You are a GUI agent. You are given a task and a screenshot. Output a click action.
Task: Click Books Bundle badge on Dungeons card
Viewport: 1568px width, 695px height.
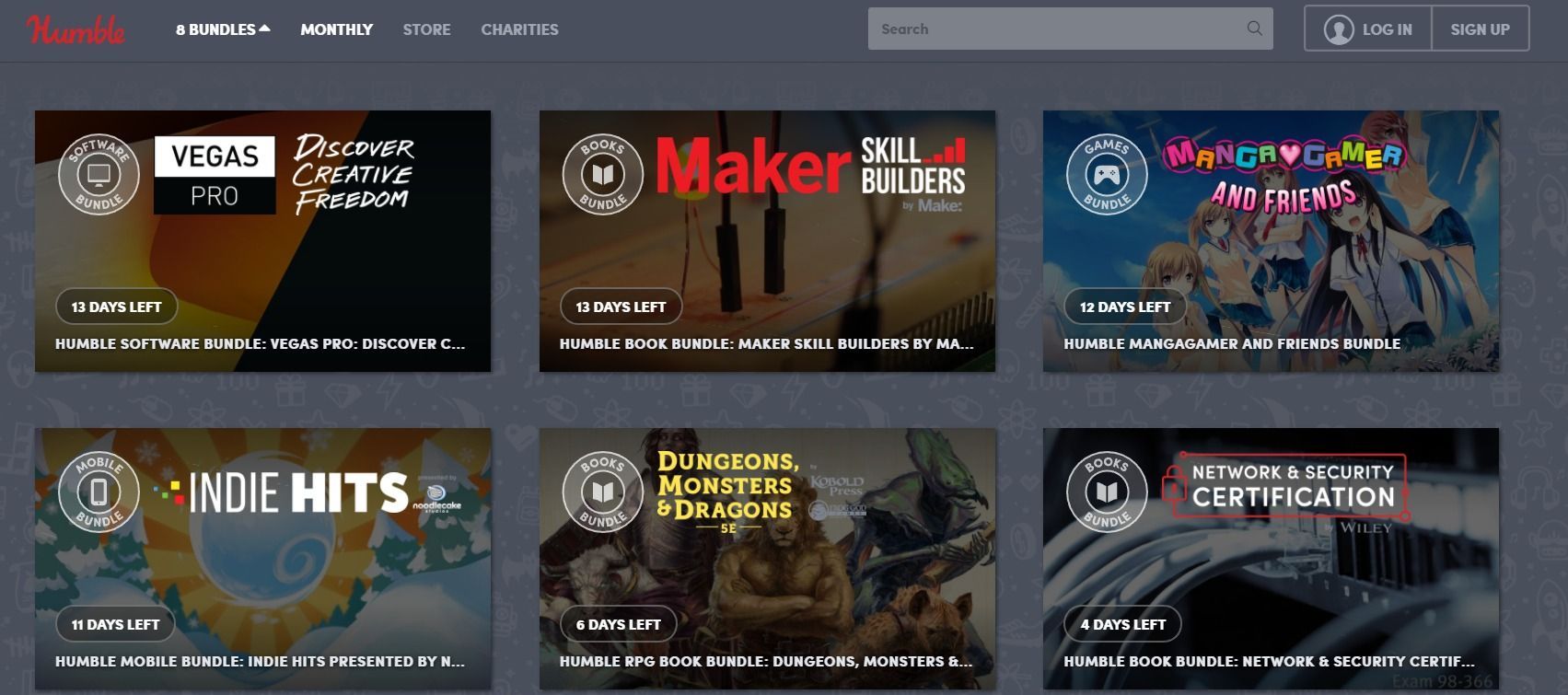click(x=603, y=492)
